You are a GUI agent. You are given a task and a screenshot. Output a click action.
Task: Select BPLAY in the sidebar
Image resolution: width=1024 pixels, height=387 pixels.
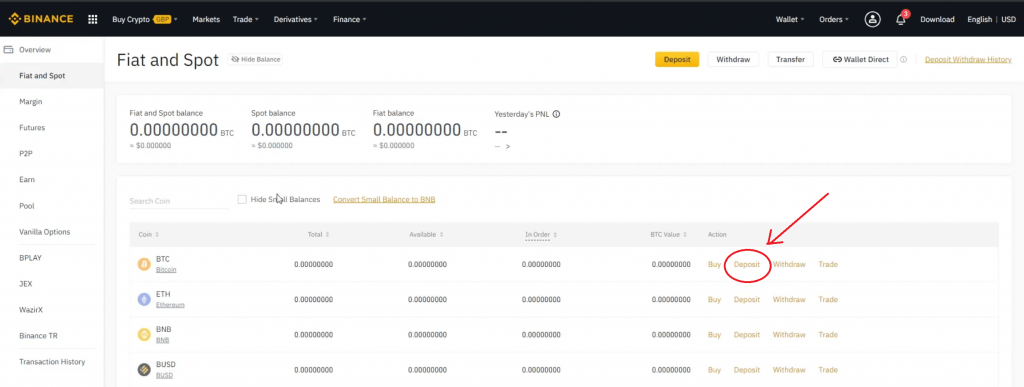coord(30,258)
